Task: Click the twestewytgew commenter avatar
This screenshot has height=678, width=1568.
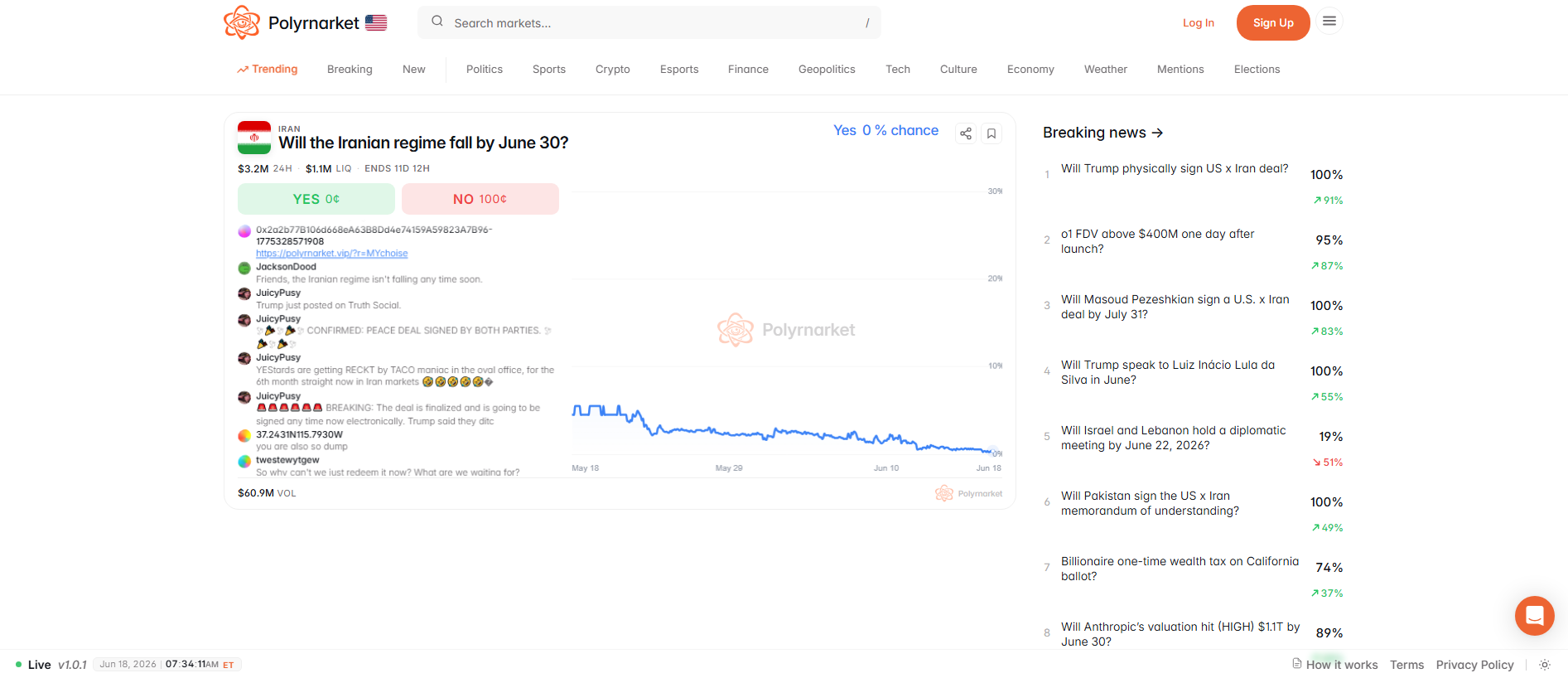Action: point(244,461)
